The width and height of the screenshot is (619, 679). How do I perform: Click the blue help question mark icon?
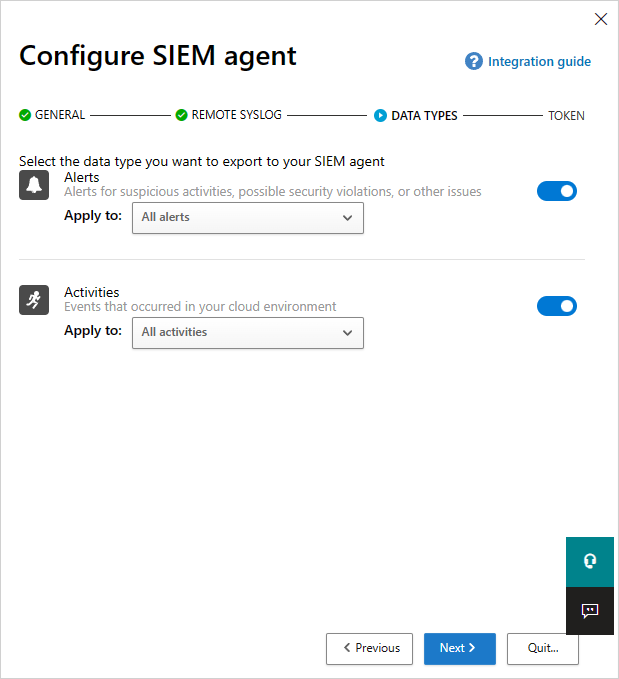[474, 62]
